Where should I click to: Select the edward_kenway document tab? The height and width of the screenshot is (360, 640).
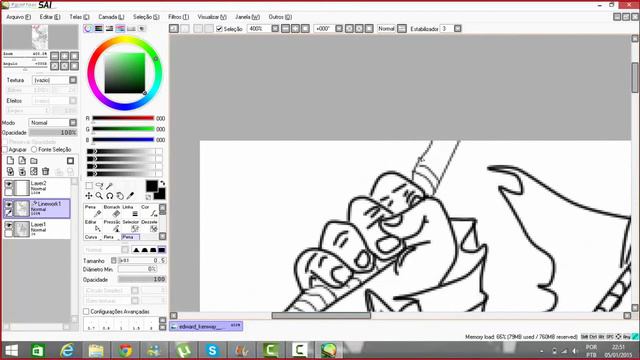point(206,326)
